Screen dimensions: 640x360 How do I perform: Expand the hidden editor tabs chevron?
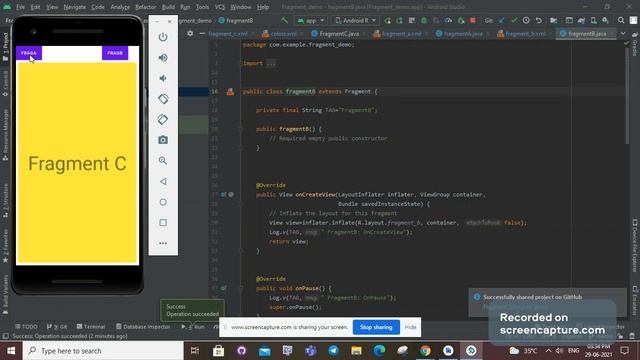coord(623,33)
